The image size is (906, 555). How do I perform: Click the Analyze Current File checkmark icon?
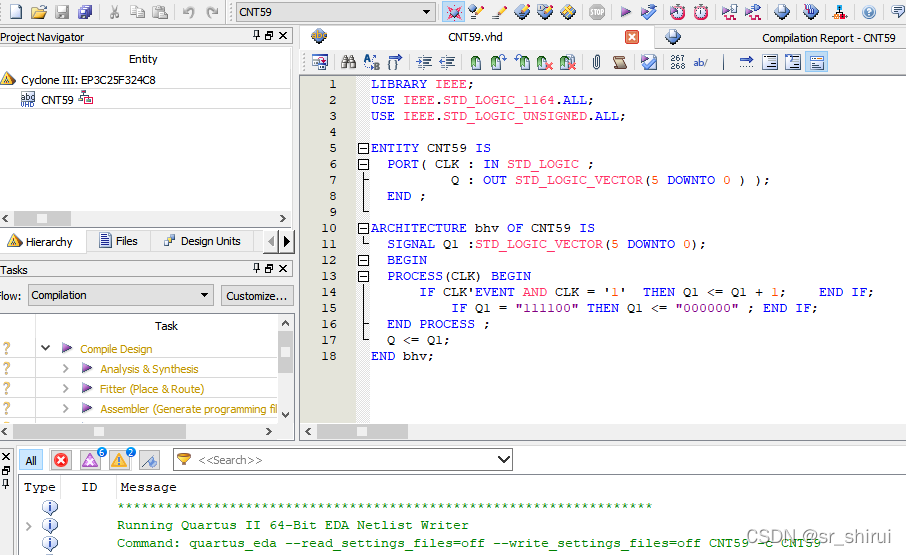pos(648,62)
